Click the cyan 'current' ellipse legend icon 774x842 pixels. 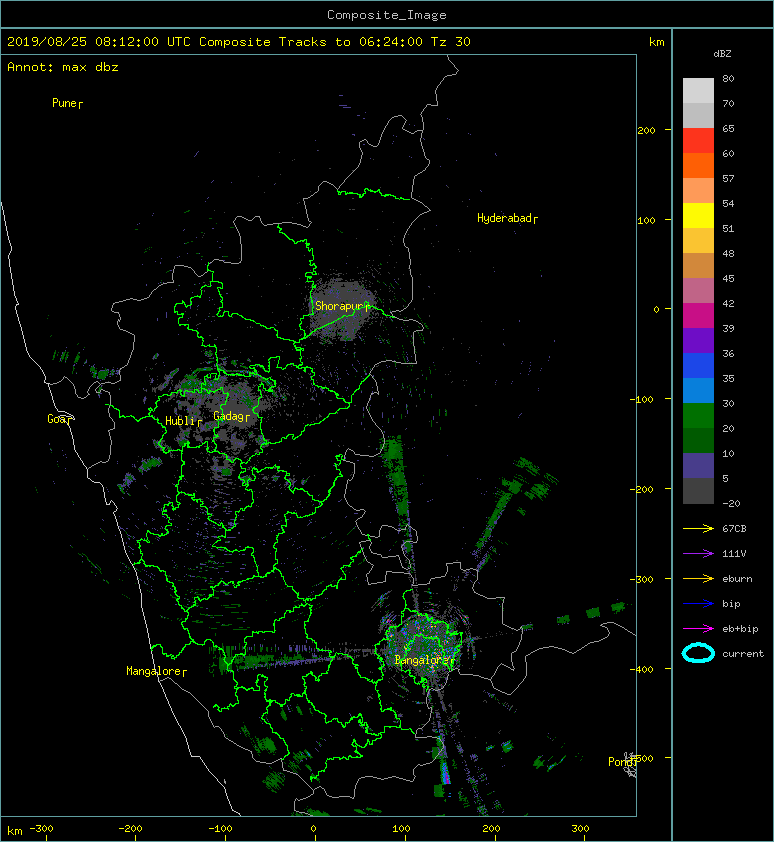698,653
